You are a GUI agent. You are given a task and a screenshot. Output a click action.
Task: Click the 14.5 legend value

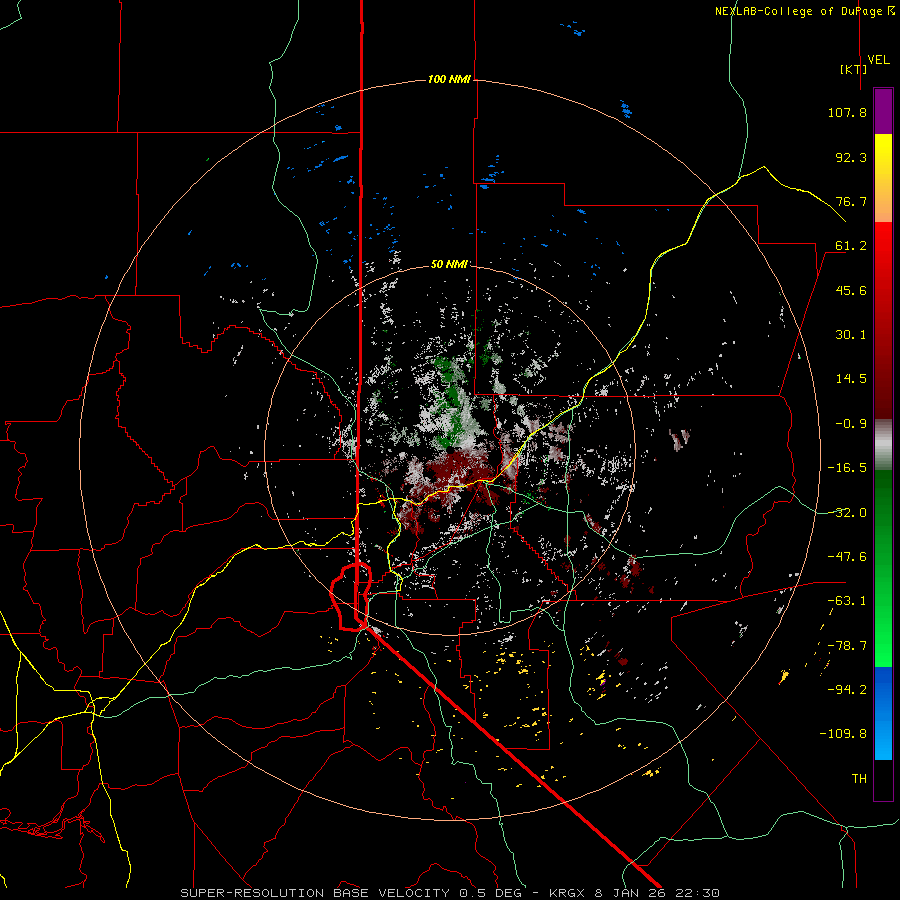click(x=851, y=379)
